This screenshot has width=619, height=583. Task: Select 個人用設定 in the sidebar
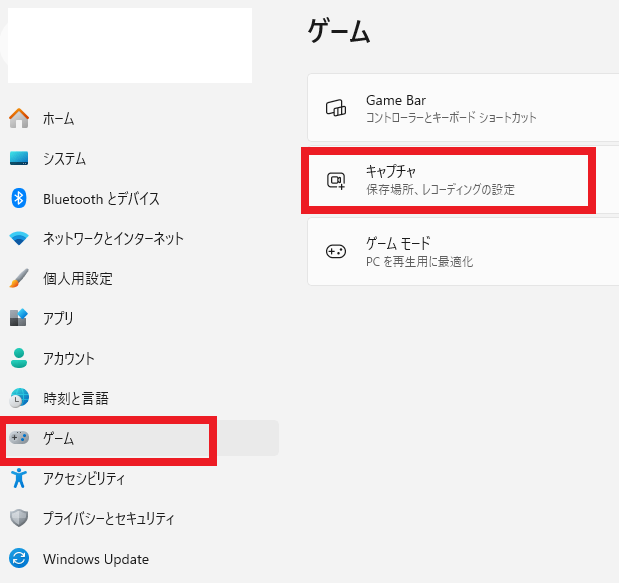pos(78,279)
